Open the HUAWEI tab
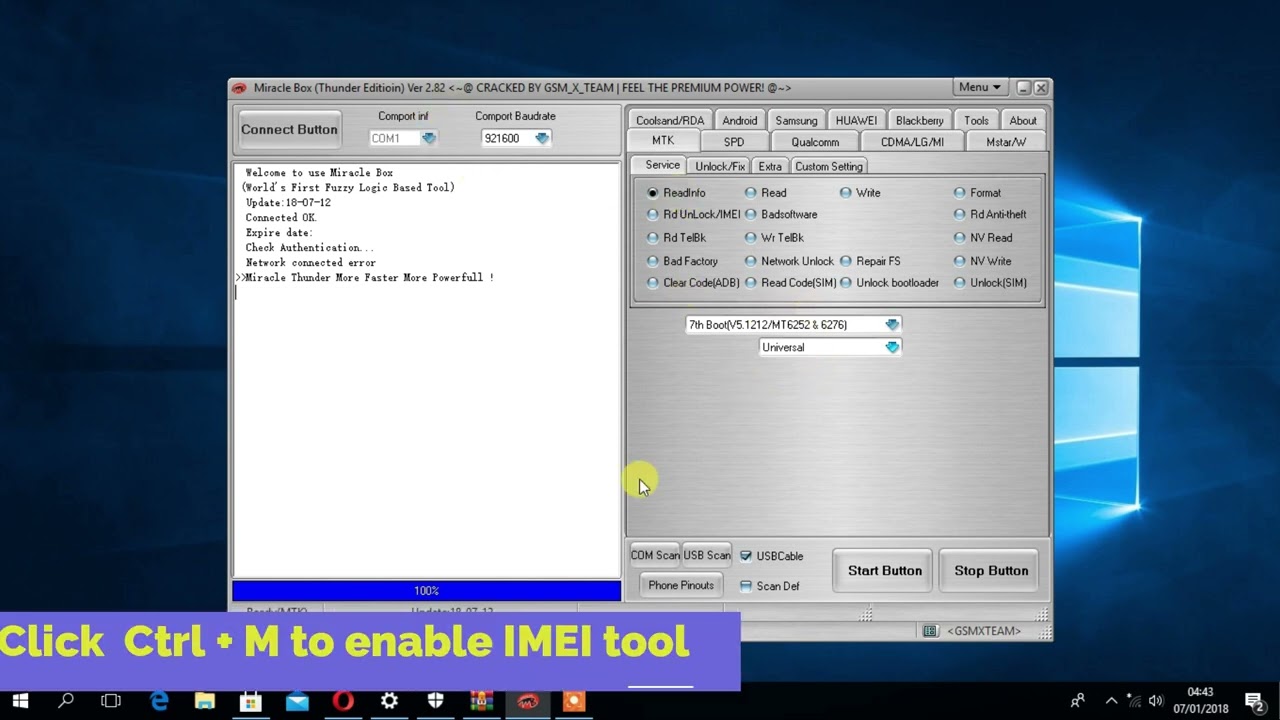The image size is (1280, 720). point(856,120)
